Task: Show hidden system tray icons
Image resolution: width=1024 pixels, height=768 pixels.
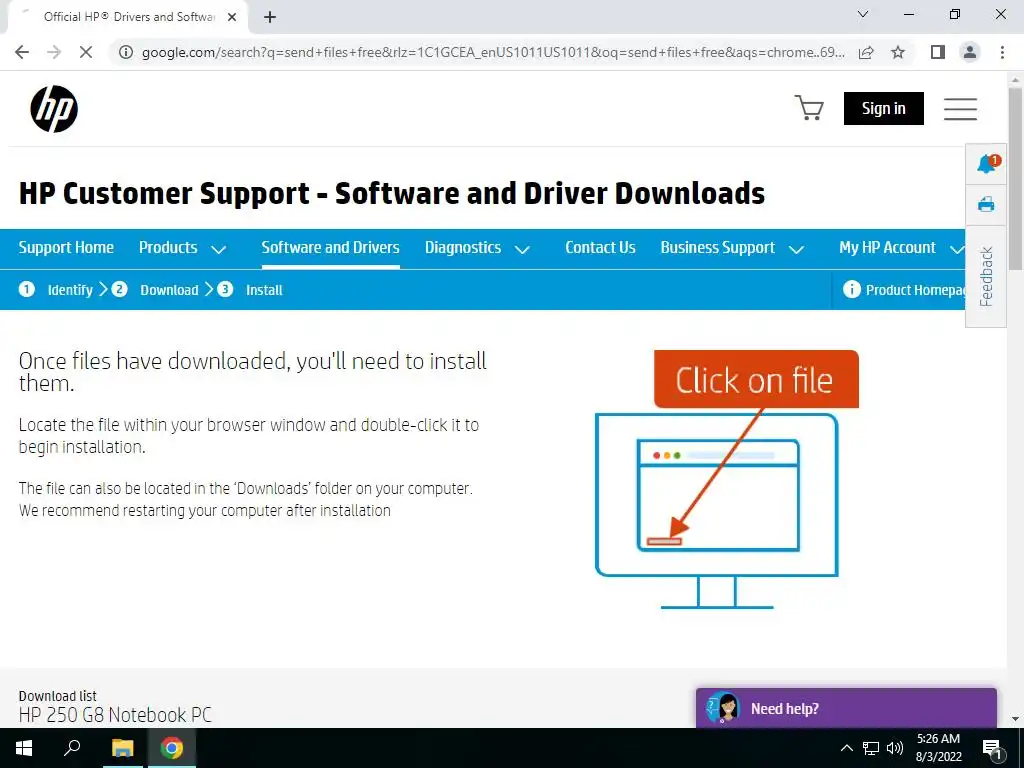Action: click(x=846, y=748)
